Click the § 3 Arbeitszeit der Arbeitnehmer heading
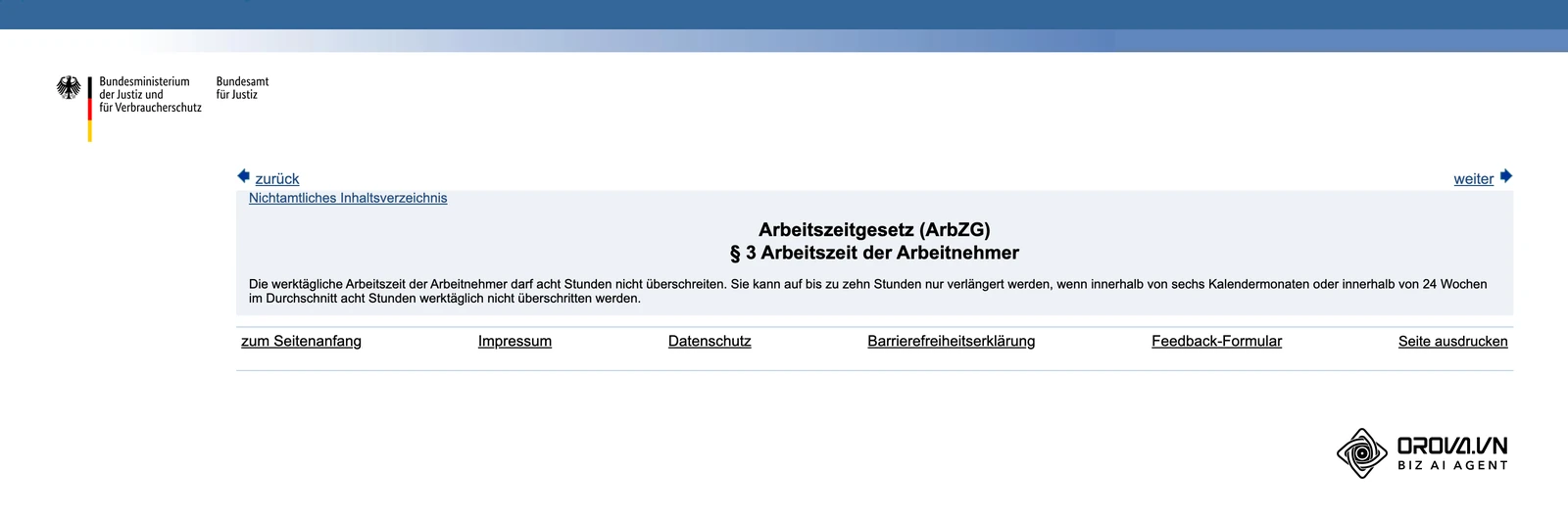This screenshot has height=518, width=1568. tap(874, 253)
